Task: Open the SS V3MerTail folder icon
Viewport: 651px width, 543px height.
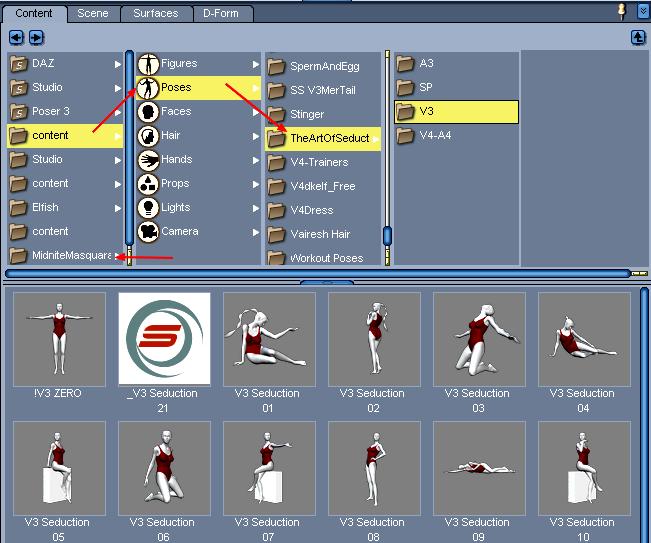Action: (x=276, y=90)
